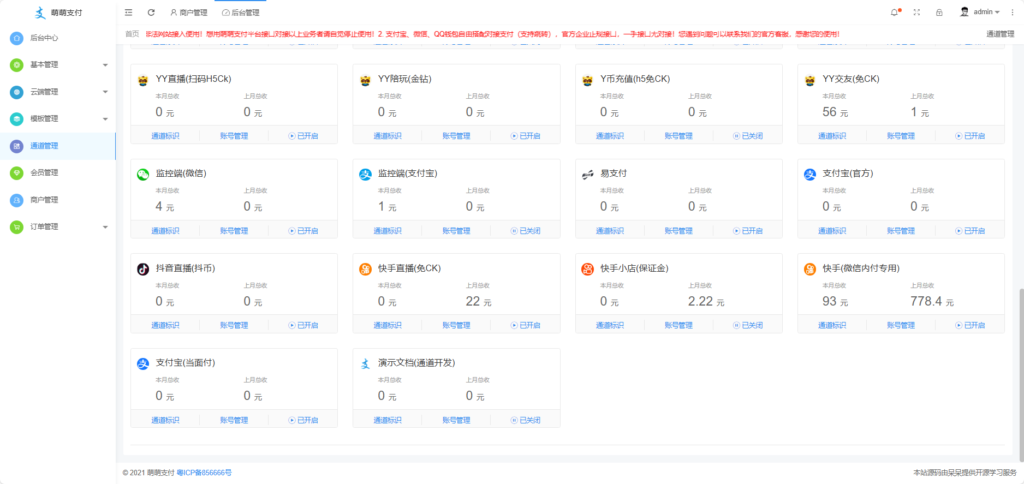Screen dimensions: 1024x484
Task: Click the 萌萌支付 logo icon
Action: pos(40,12)
